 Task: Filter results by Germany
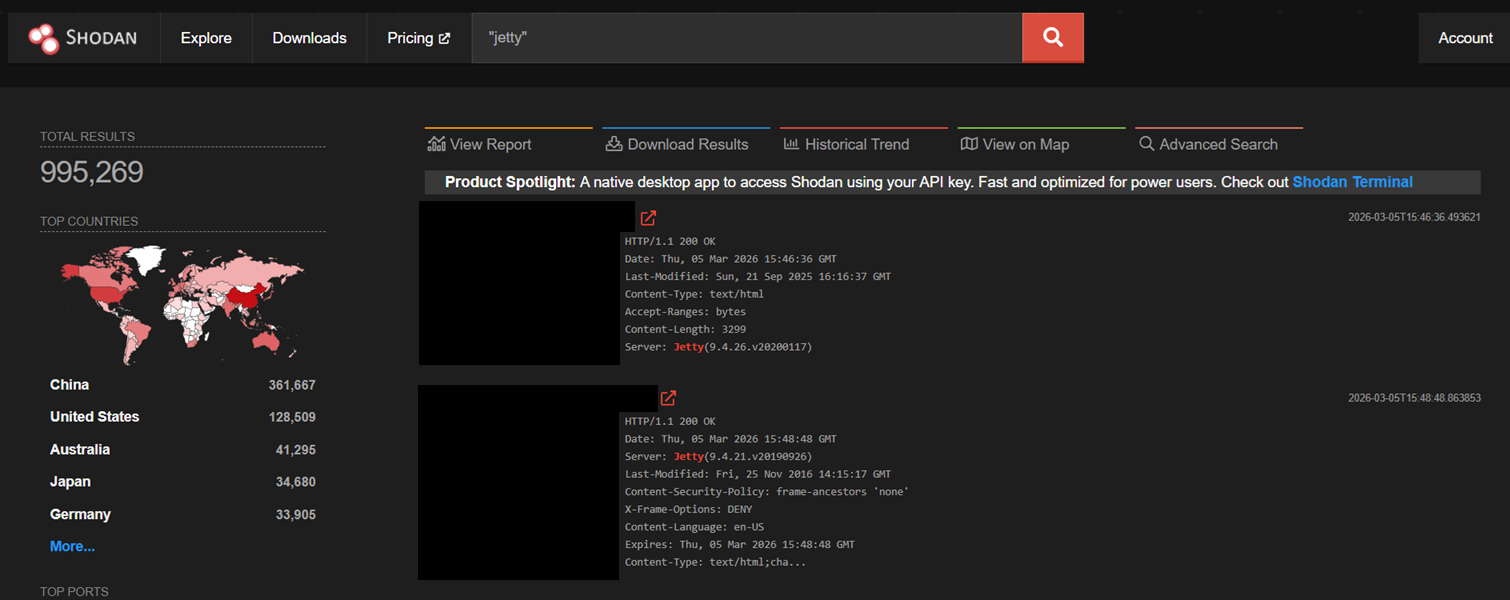(x=80, y=514)
